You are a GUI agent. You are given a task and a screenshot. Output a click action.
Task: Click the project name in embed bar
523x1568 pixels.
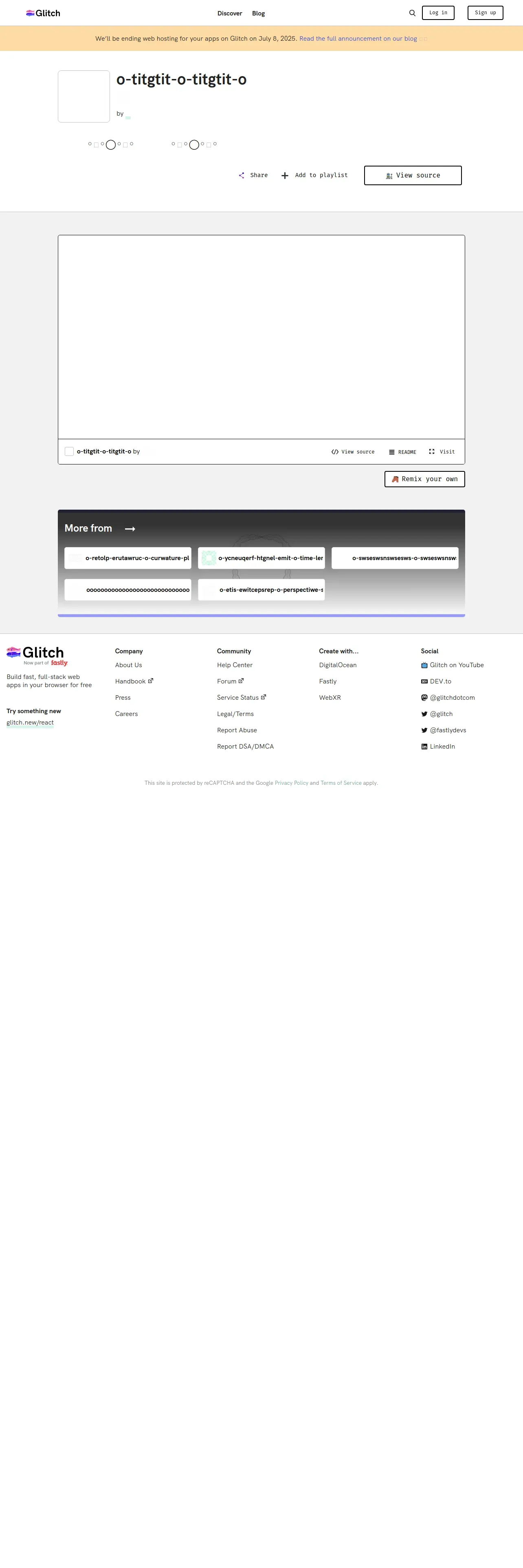point(104,452)
